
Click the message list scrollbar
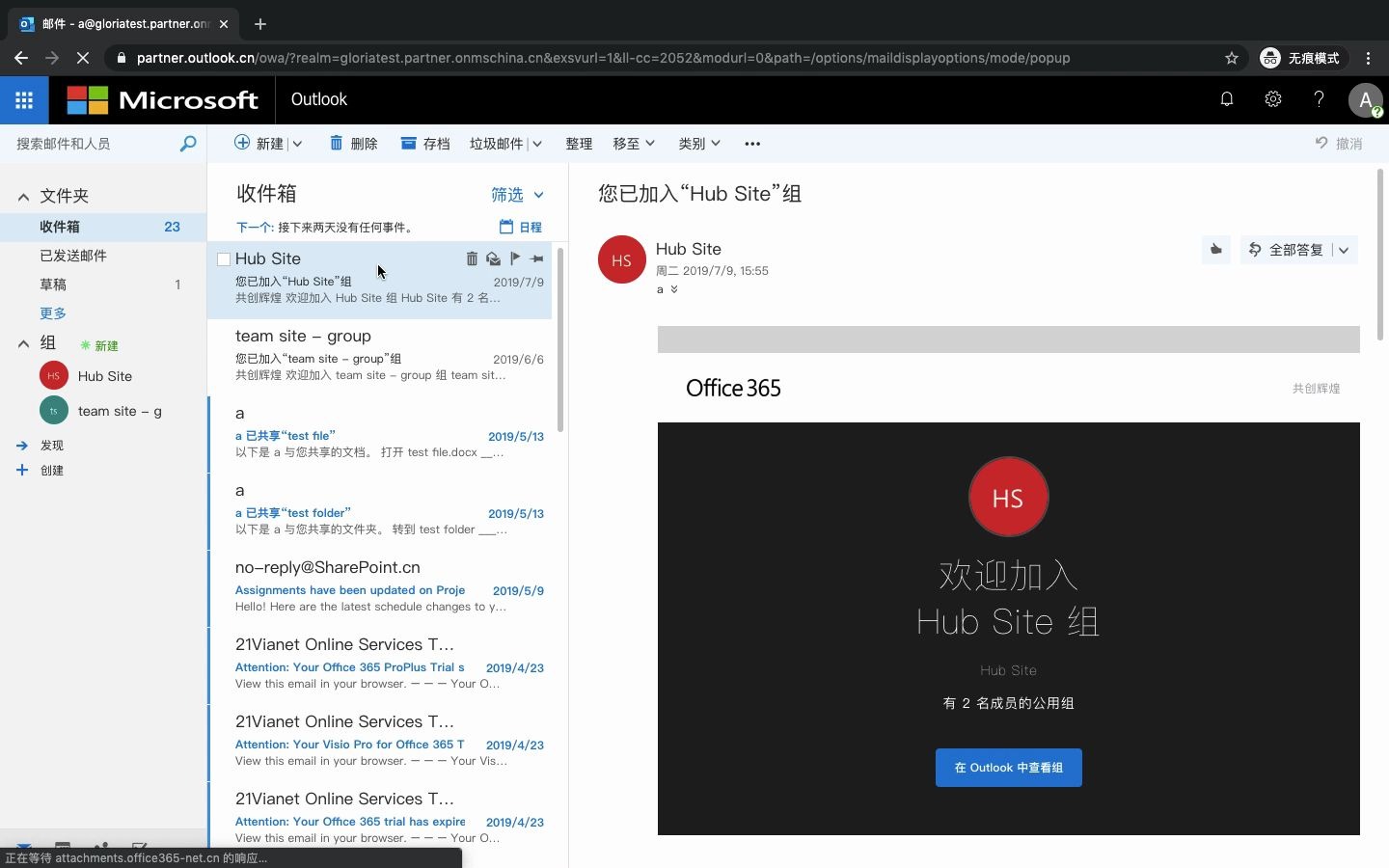click(560, 340)
